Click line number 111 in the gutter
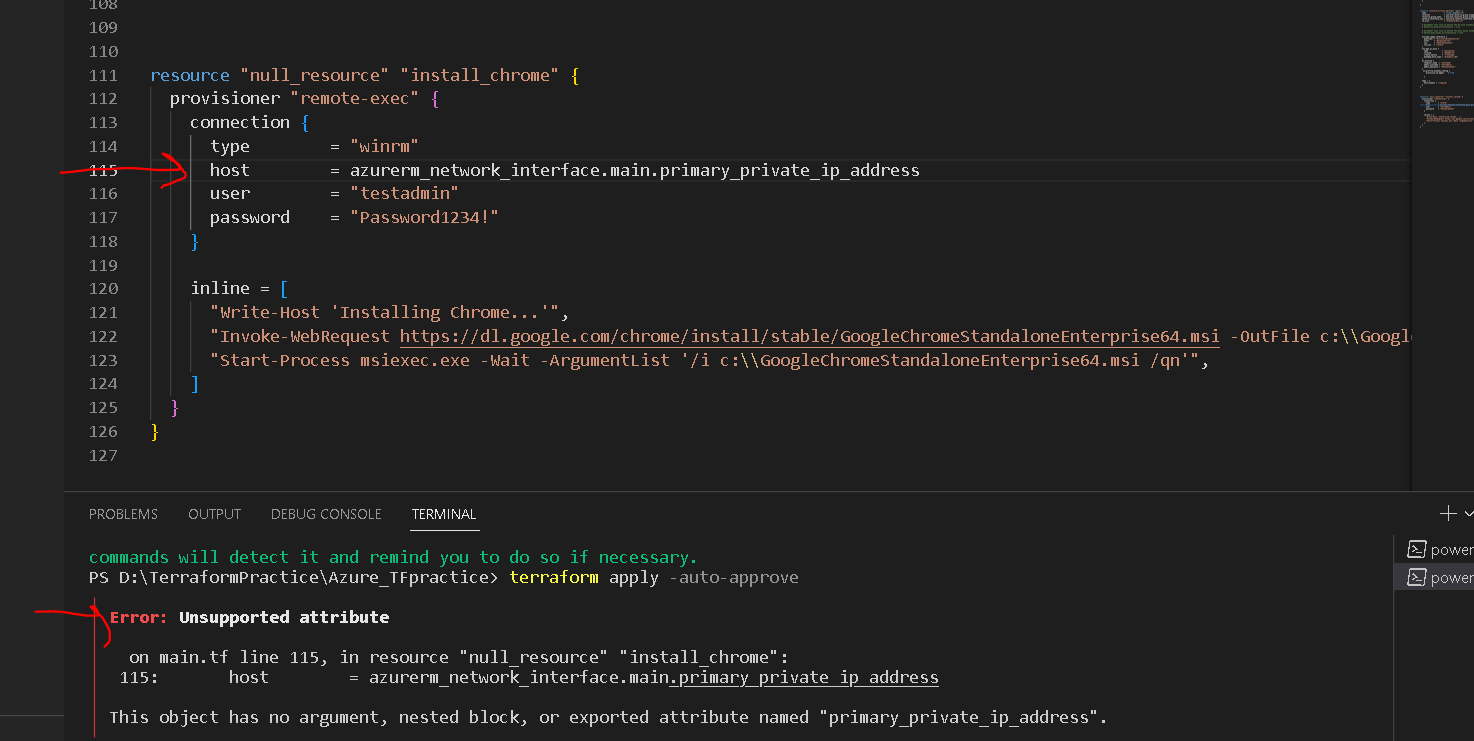Viewport: 1474px width, 741px height. 103,75
